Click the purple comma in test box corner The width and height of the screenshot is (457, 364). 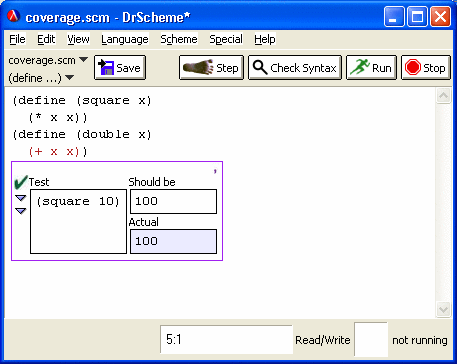215,171
